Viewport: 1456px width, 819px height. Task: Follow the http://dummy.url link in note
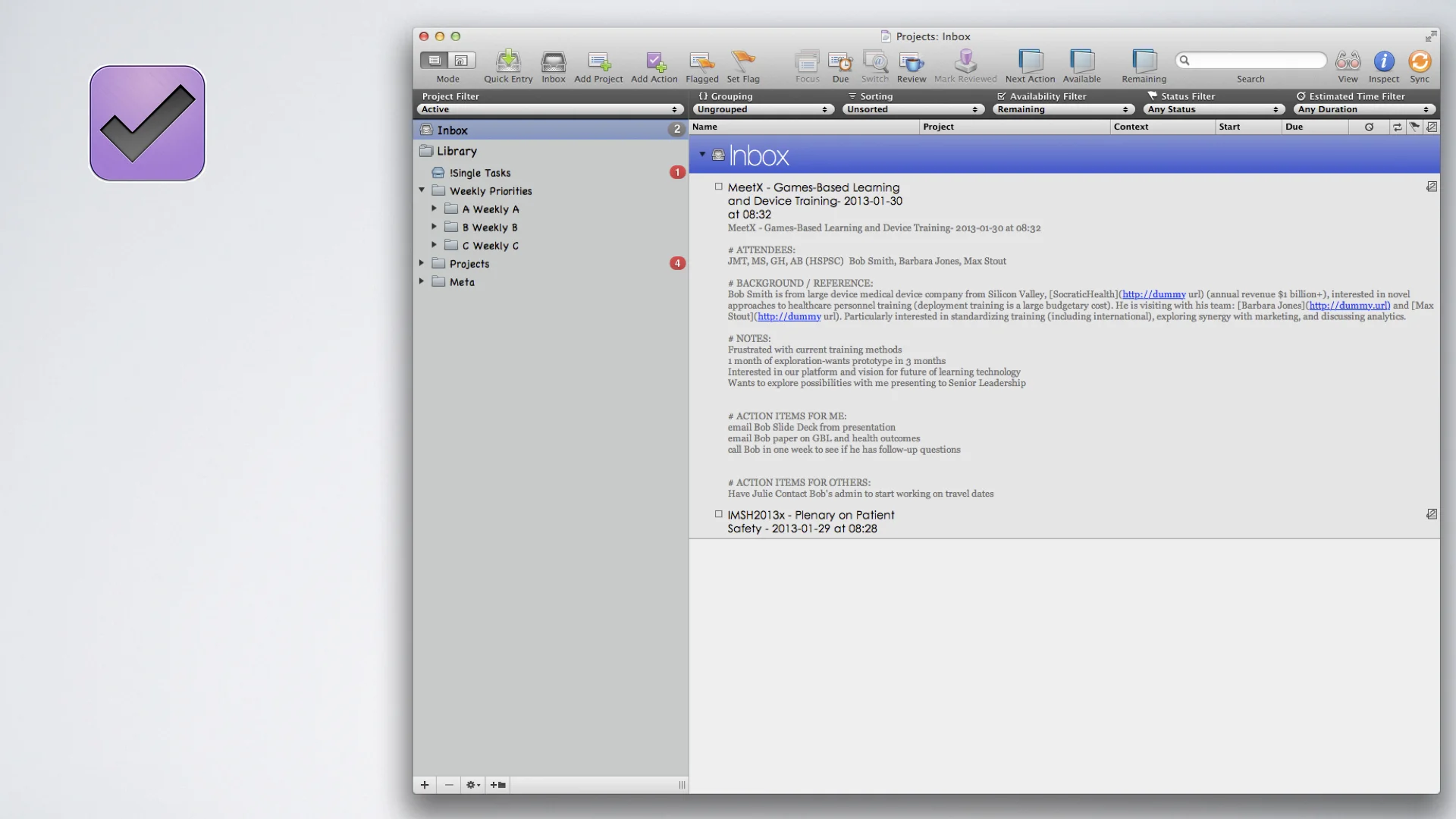tap(1350, 306)
